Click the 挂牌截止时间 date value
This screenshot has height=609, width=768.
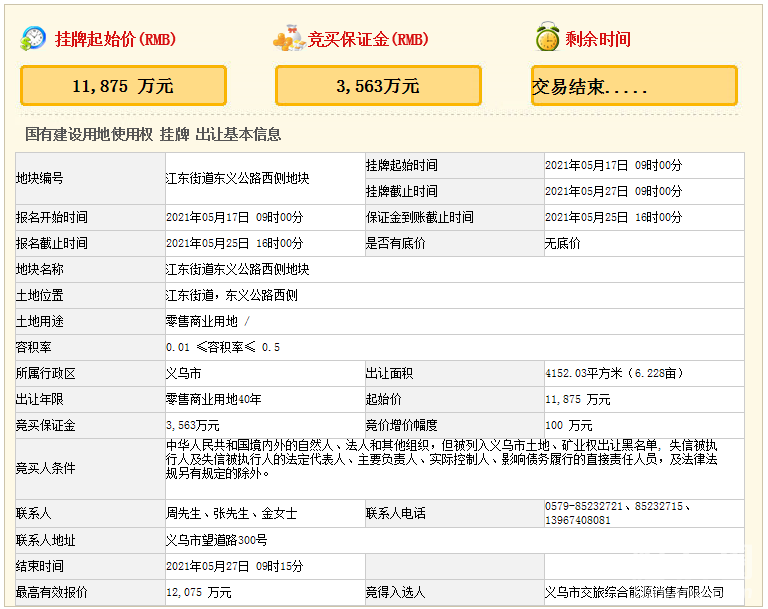pyautogui.click(x=613, y=191)
